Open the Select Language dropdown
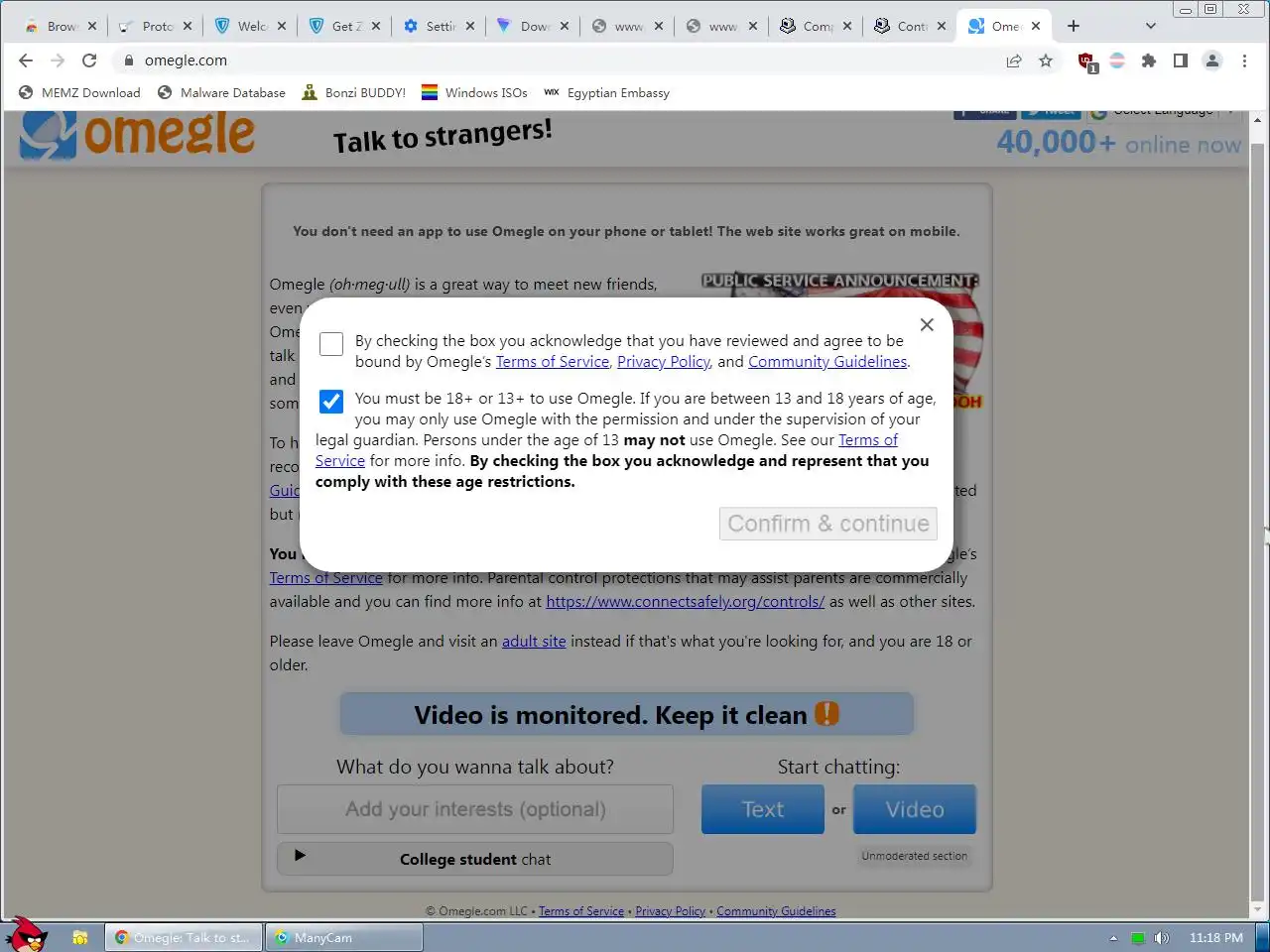The width and height of the screenshot is (1270, 952). tap(1164, 113)
